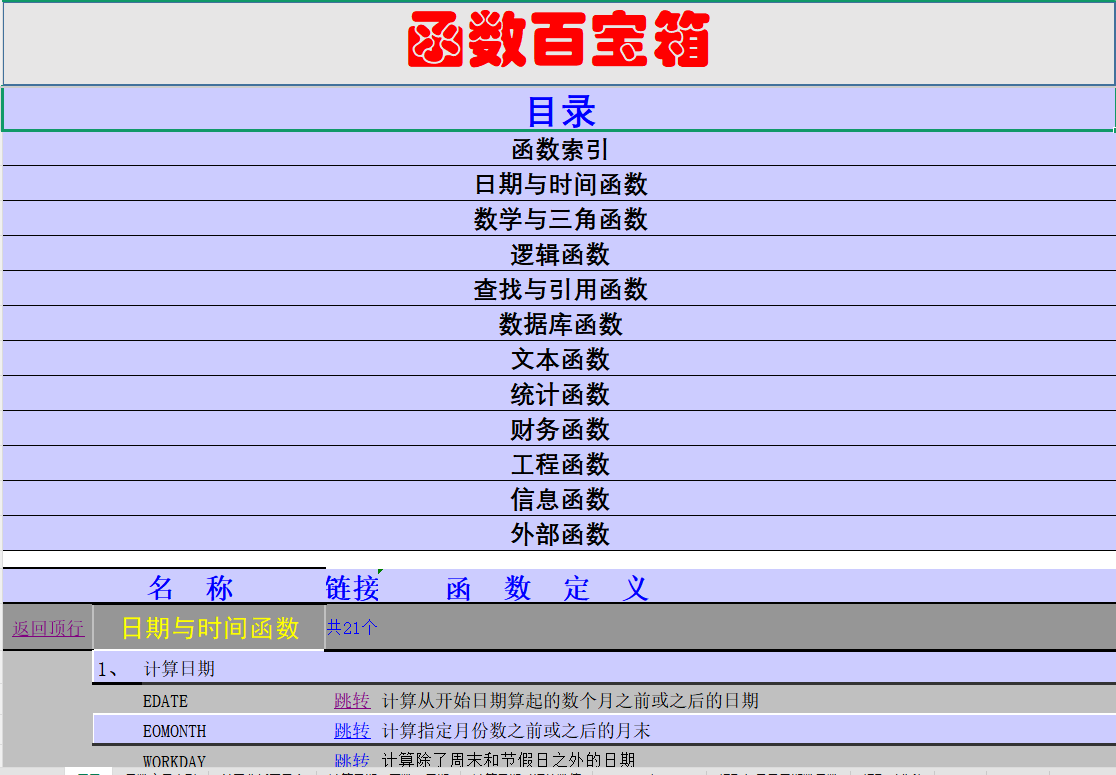The height and width of the screenshot is (775, 1116).
Task: Follow the 跳转 link next to EDATE
Action: [352, 701]
